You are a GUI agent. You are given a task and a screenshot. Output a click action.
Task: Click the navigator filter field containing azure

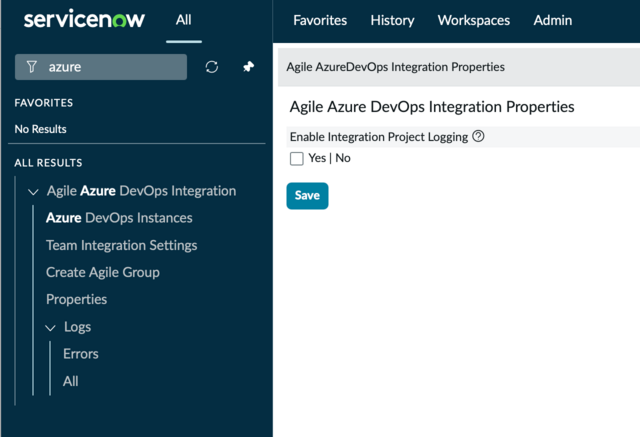(x=101, y=67)
